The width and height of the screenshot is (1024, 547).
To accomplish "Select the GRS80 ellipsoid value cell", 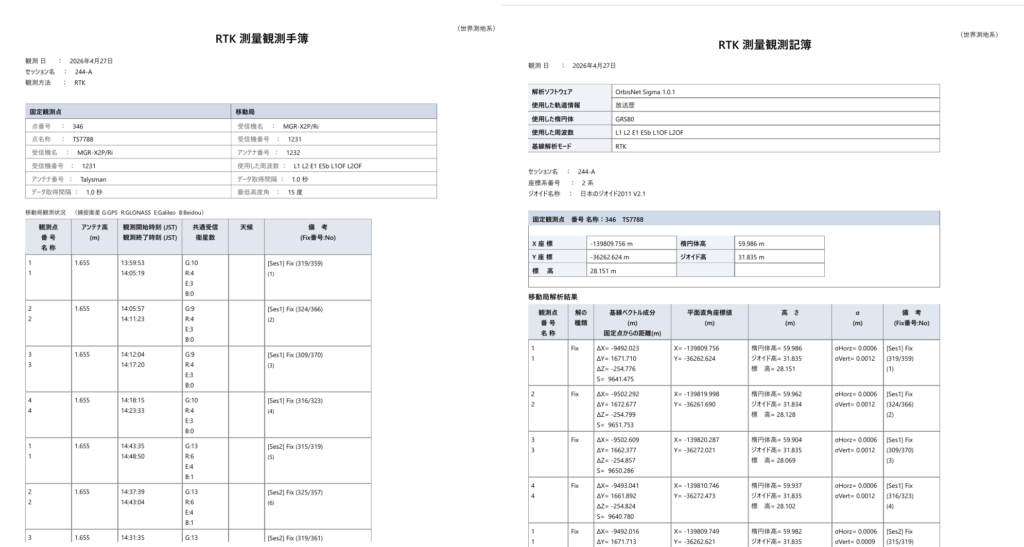I will tap(626, 118).
